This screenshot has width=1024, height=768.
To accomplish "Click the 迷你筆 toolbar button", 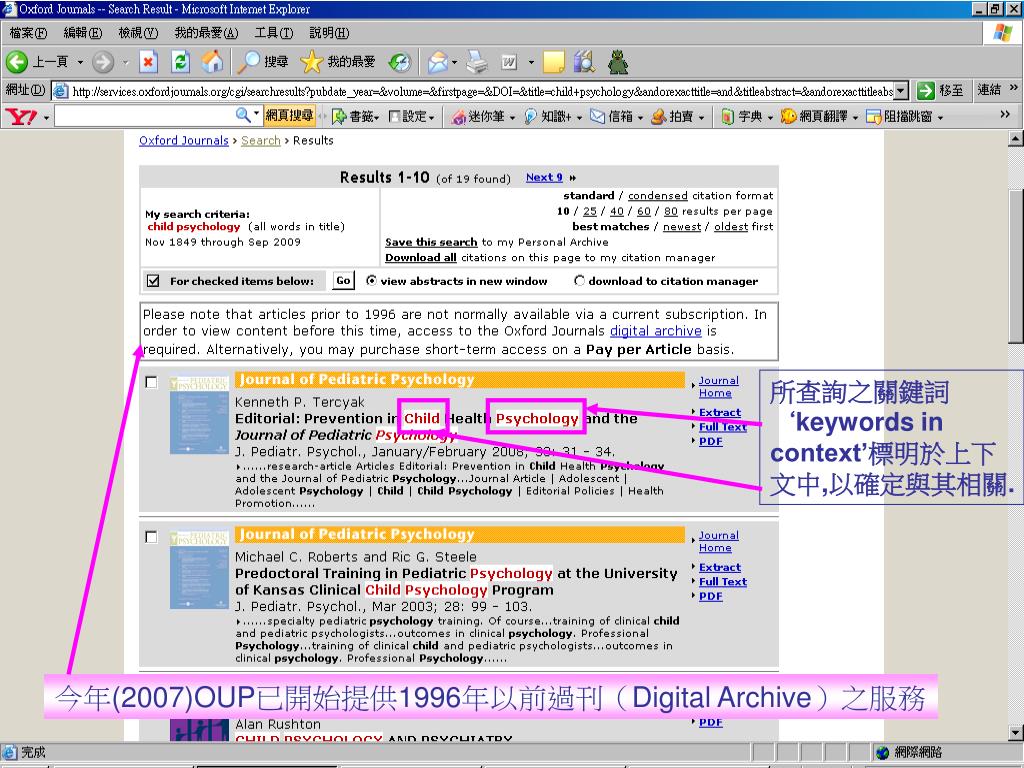I will [x=483, y=116].
